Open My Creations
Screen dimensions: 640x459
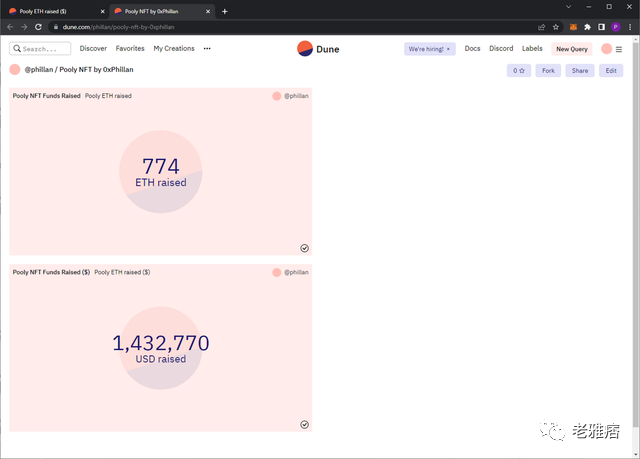(x=174, y=49)
